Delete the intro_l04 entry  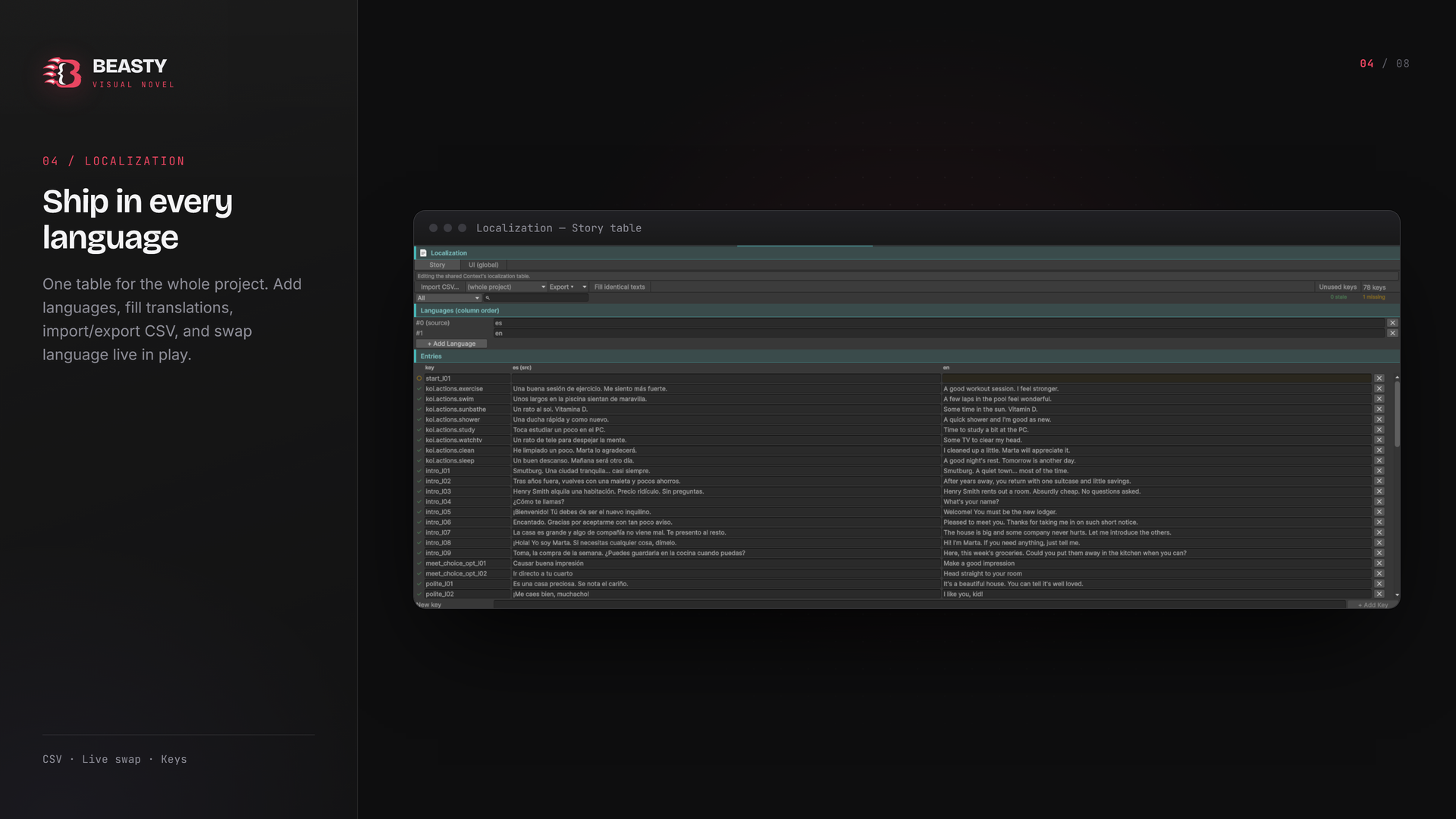point(1379,501)
